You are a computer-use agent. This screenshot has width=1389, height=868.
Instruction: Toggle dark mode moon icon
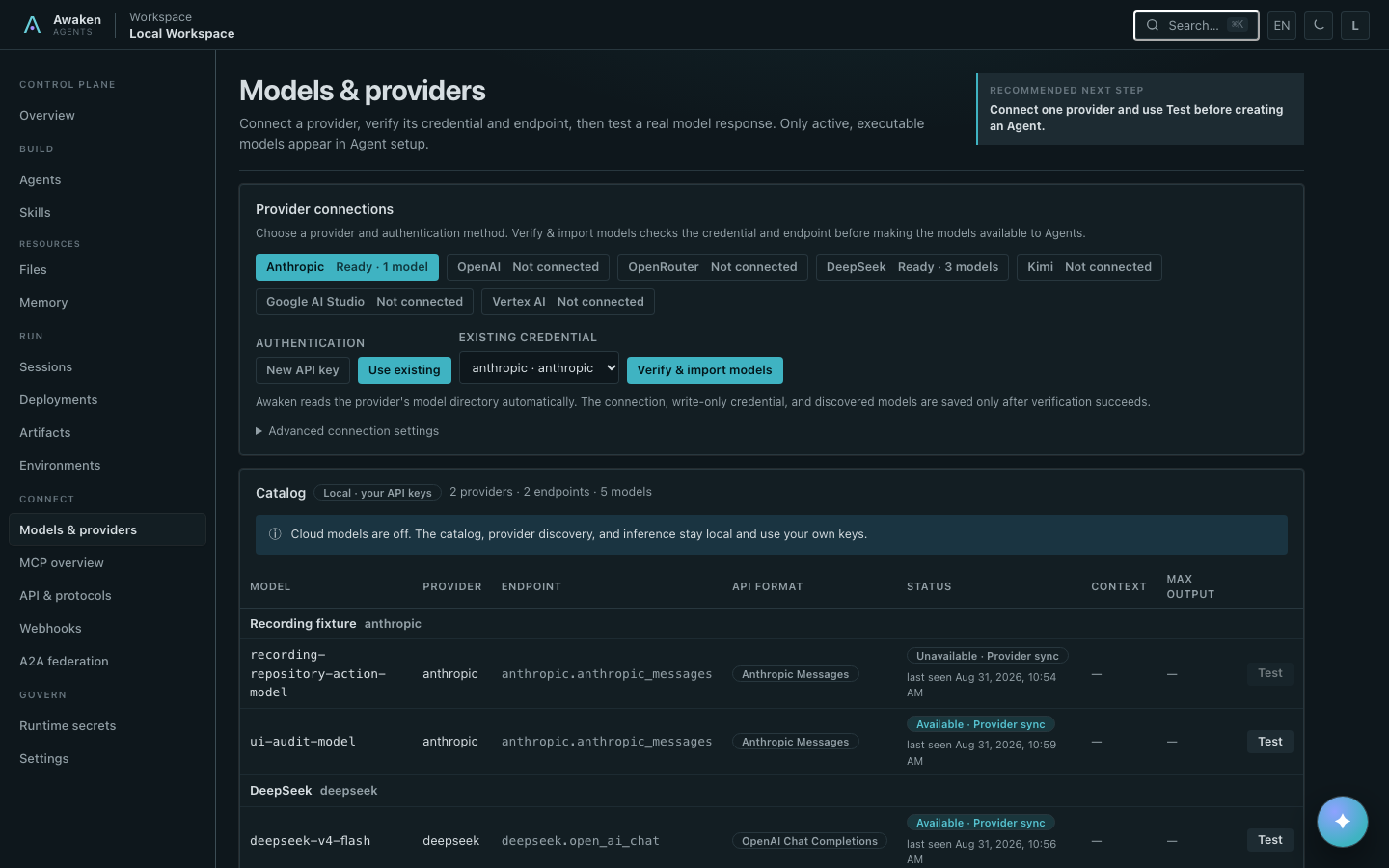[1319, 25]
